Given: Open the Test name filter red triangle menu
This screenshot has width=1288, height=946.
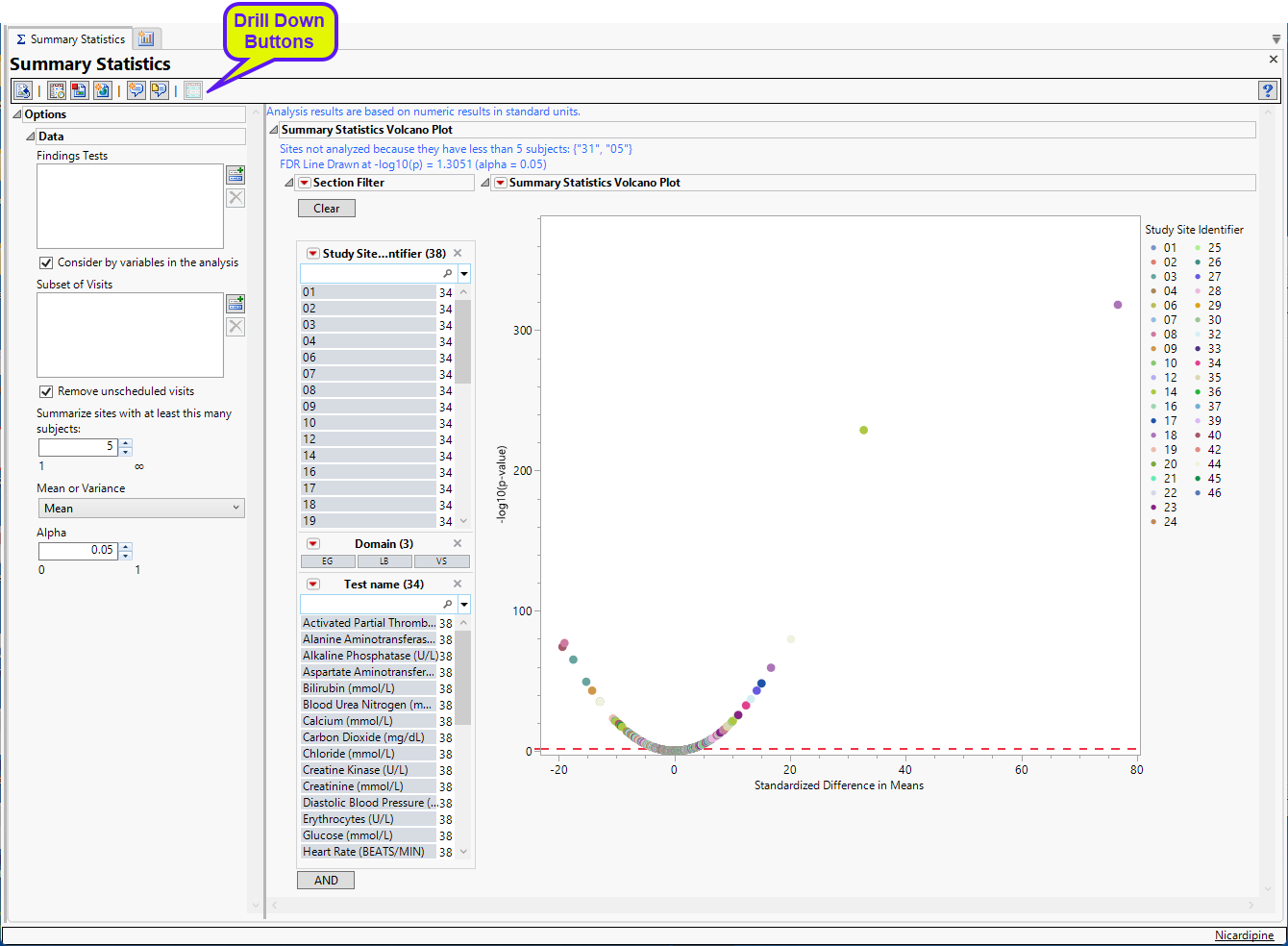Looking at the screenshot, I should click(x=312, y=584).
